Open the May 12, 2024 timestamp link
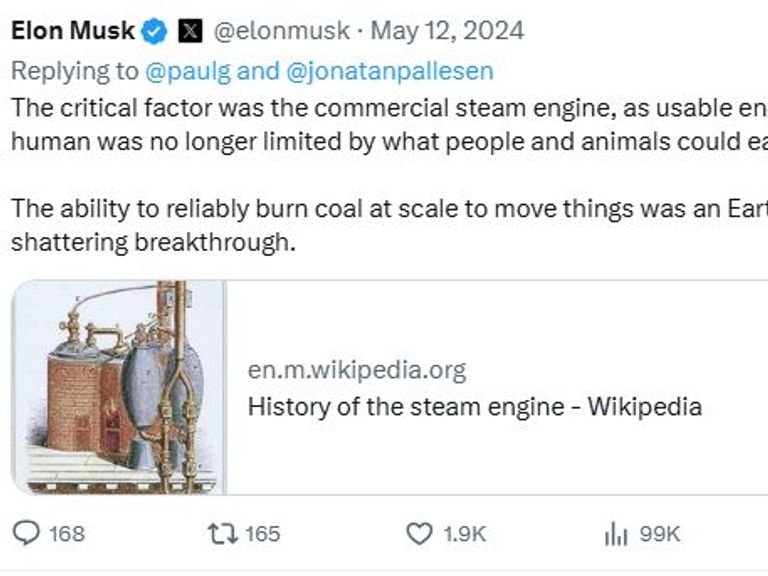The image size is (768, 576). coord(447,31)
